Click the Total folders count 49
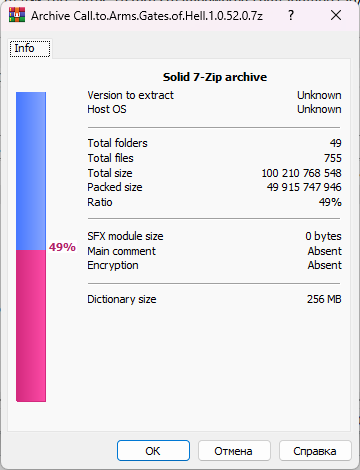 coord(336,143)
